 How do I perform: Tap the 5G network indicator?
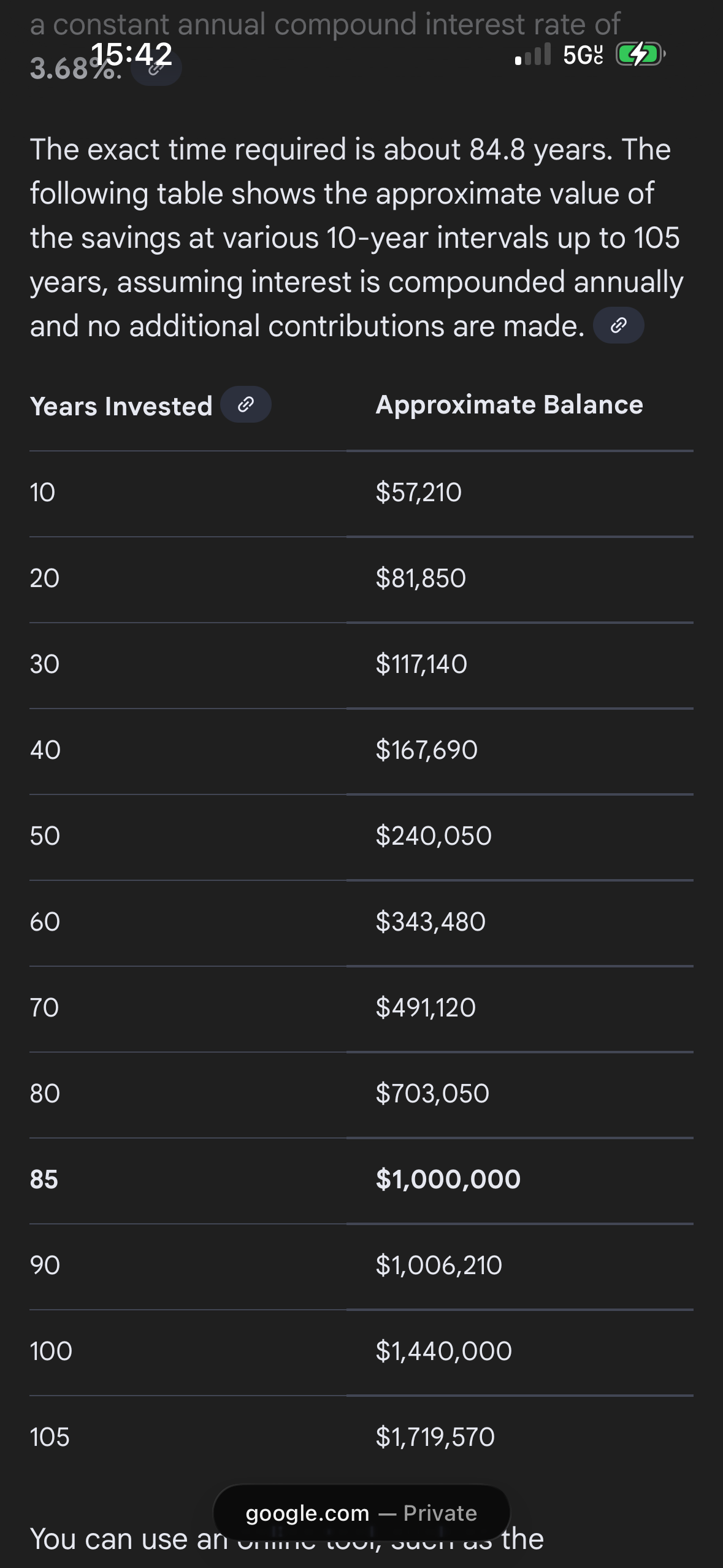(x=583, y=55)
